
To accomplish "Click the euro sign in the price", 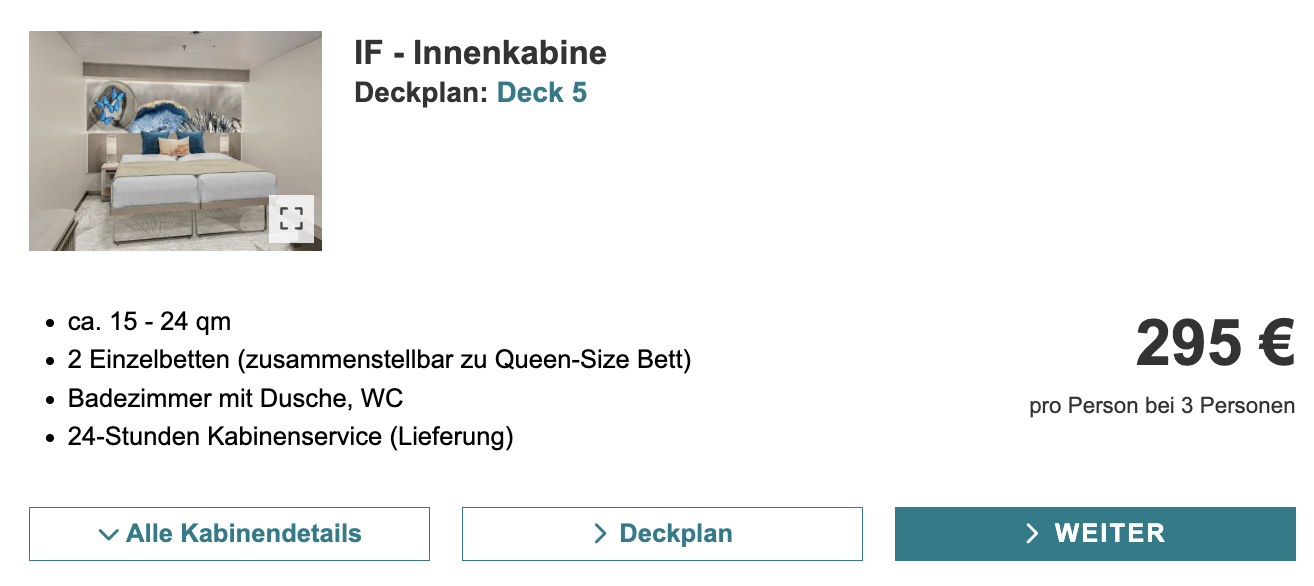I will point(1276,343).
